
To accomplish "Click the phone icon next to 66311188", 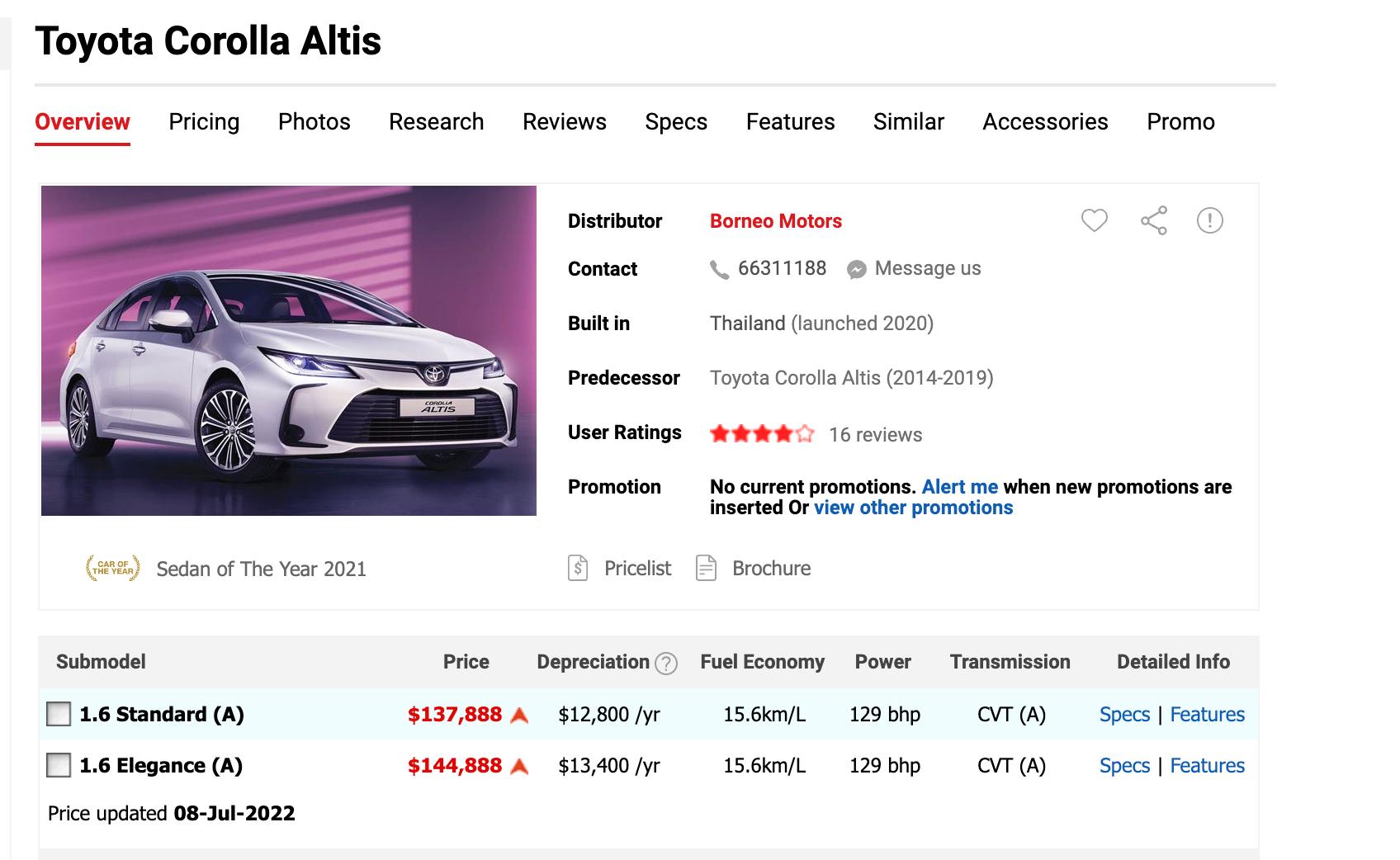I will click(x=719, y=270).
